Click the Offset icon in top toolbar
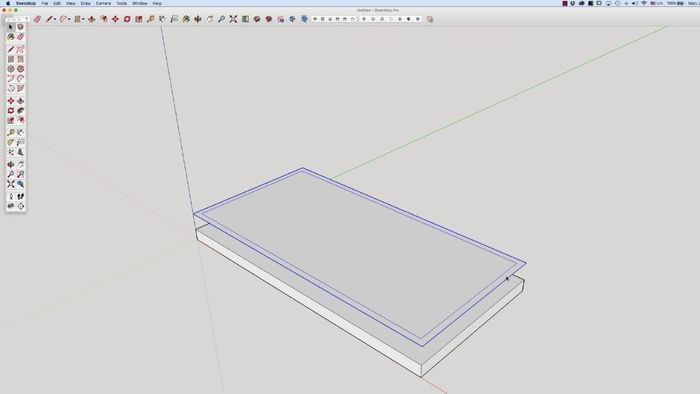700x394 pixels. pyautogui.click(x=104, y=19)
